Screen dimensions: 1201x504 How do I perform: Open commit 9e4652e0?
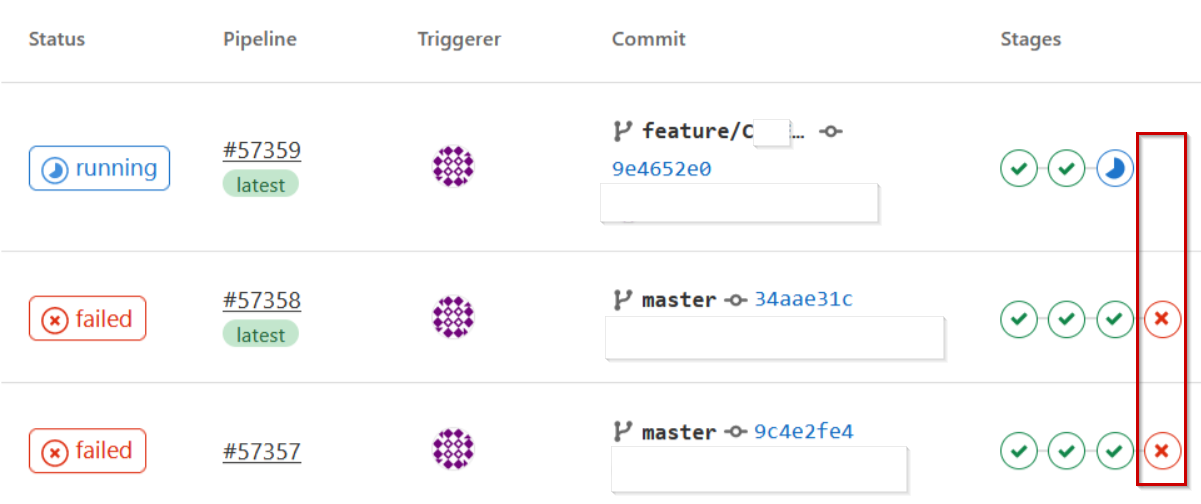(x=661, y=169)
